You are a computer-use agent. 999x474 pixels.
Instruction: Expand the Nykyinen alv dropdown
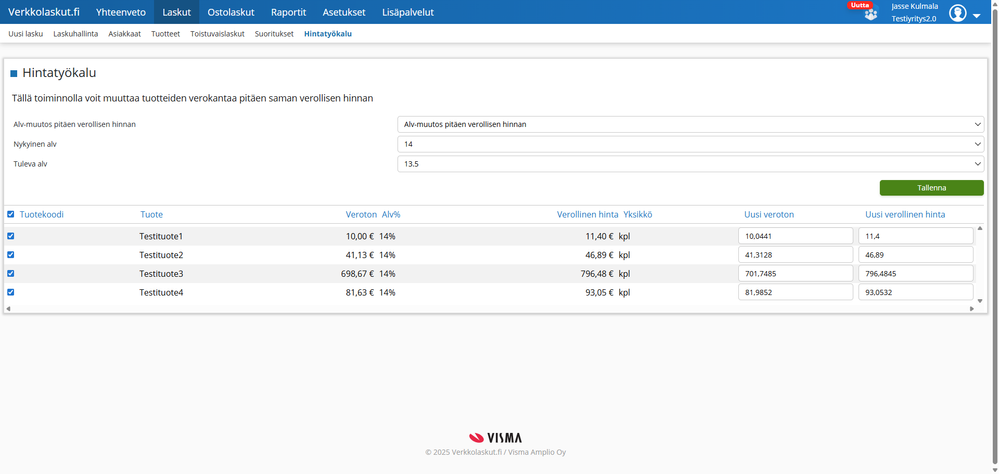691,144
